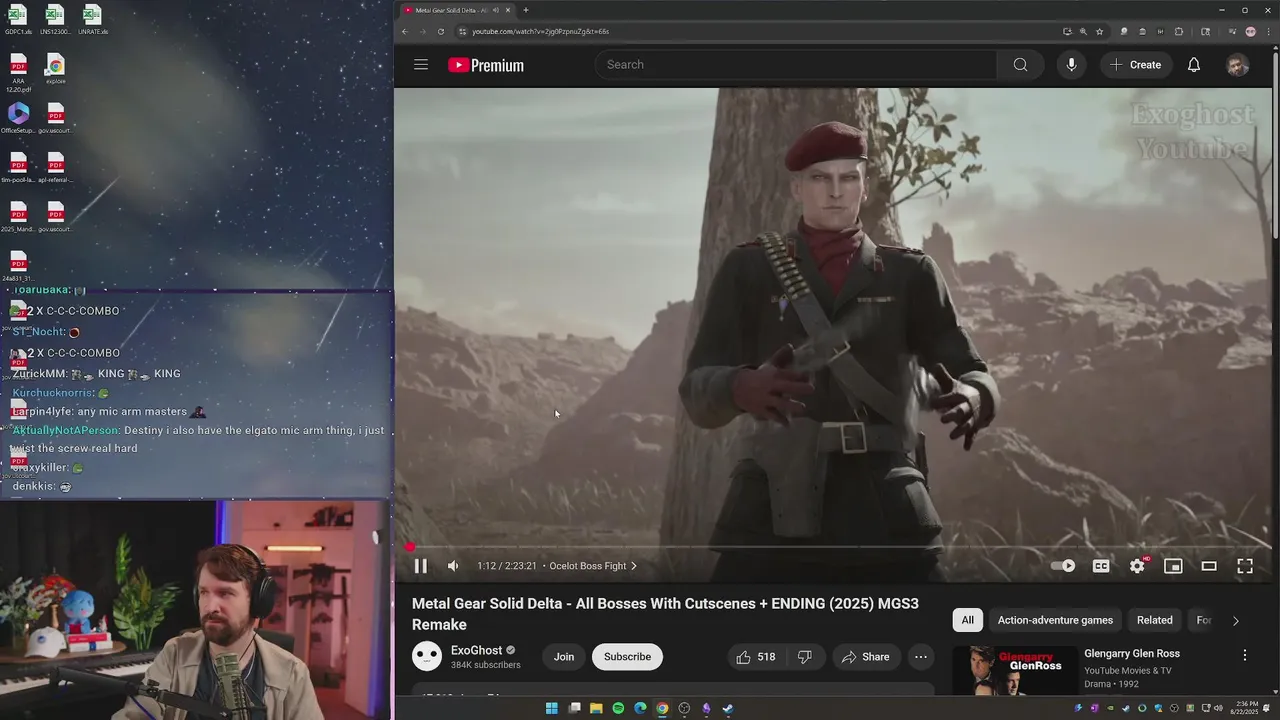Subscribe to ExoGhost
Viewport: 1280px width, 720px height.
(x=627, y=657)
